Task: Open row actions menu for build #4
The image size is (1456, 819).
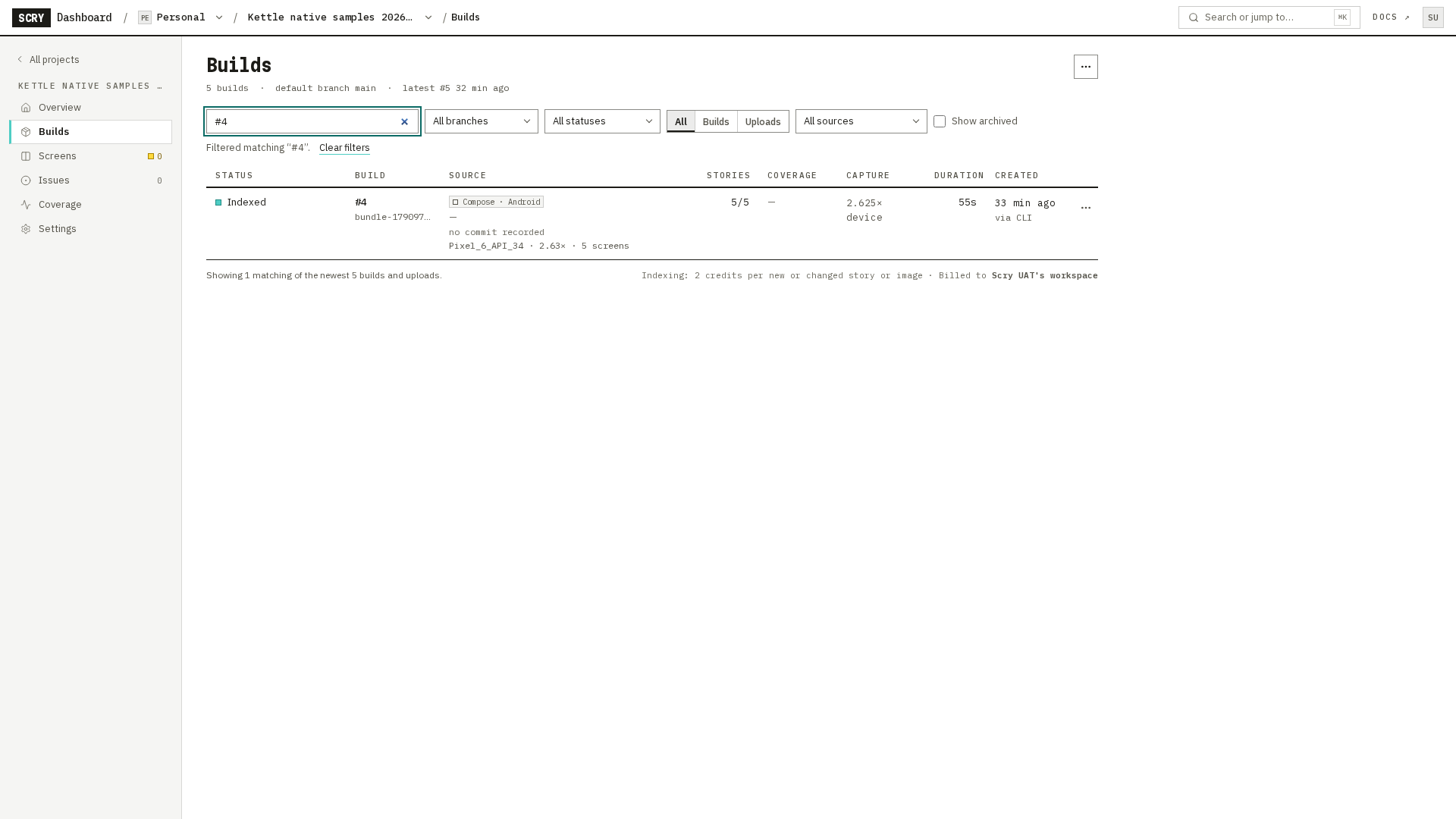Action: pyautogui.click(x=1085, y=208)
